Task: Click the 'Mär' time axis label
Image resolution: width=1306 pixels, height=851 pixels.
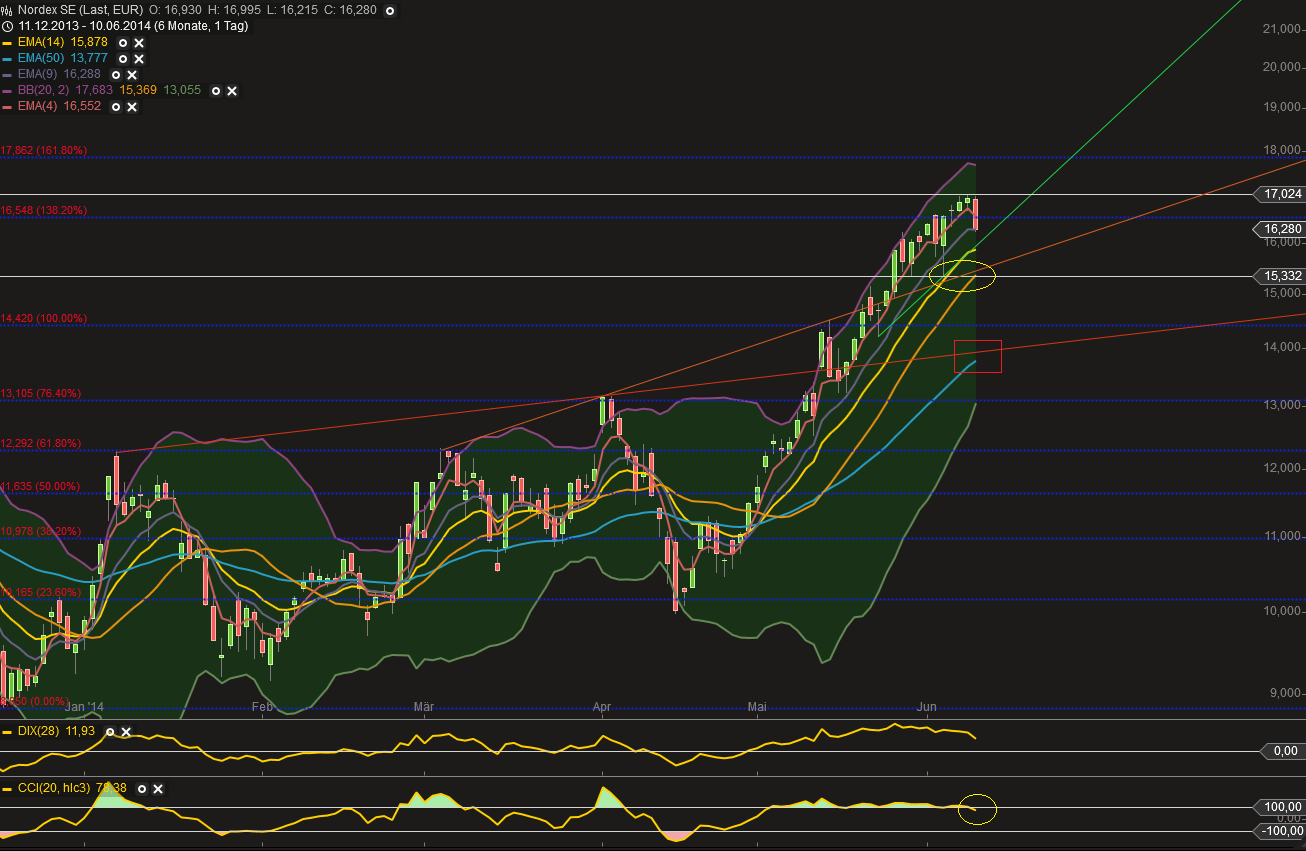Action: (x=424, y=707)
